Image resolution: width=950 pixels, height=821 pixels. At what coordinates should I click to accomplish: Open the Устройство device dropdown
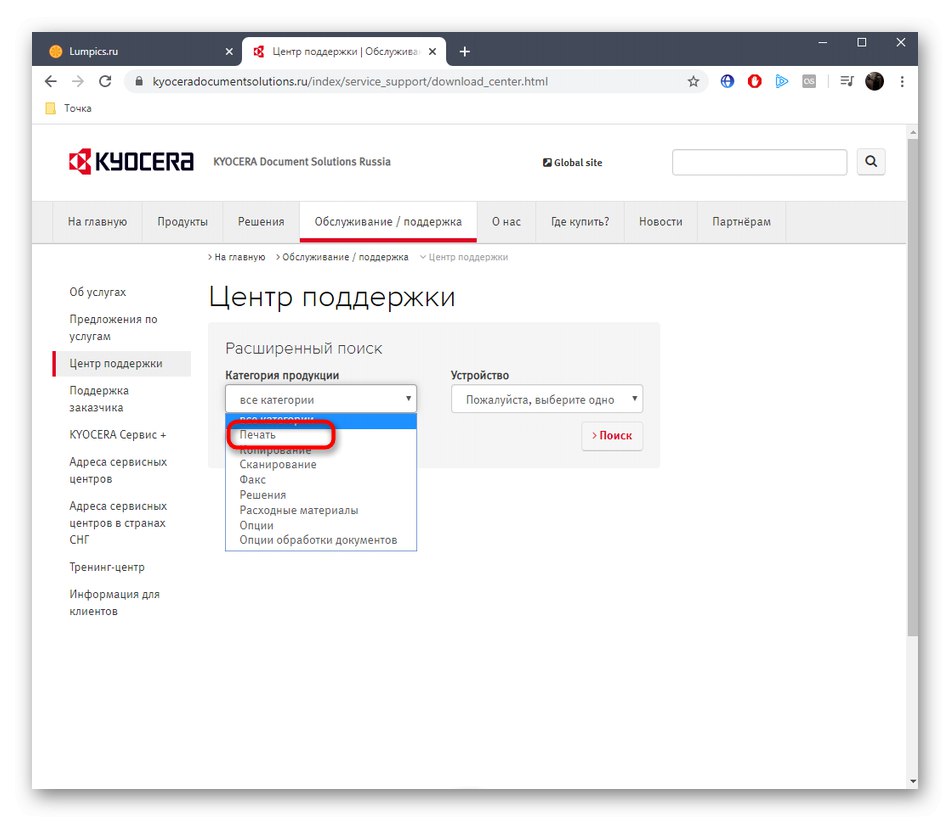pyautogui.click(x=546, y=398)
